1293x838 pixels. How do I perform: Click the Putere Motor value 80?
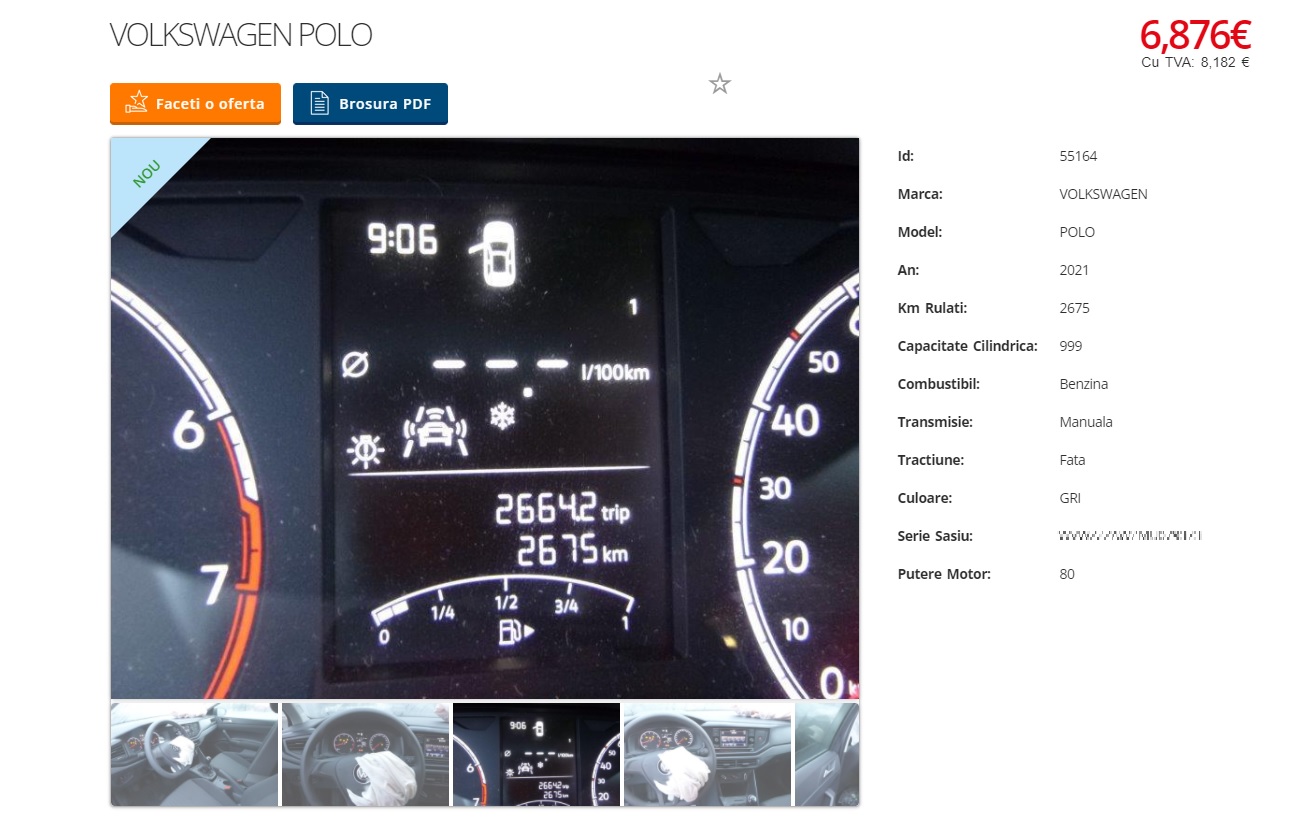point(1067,574)
